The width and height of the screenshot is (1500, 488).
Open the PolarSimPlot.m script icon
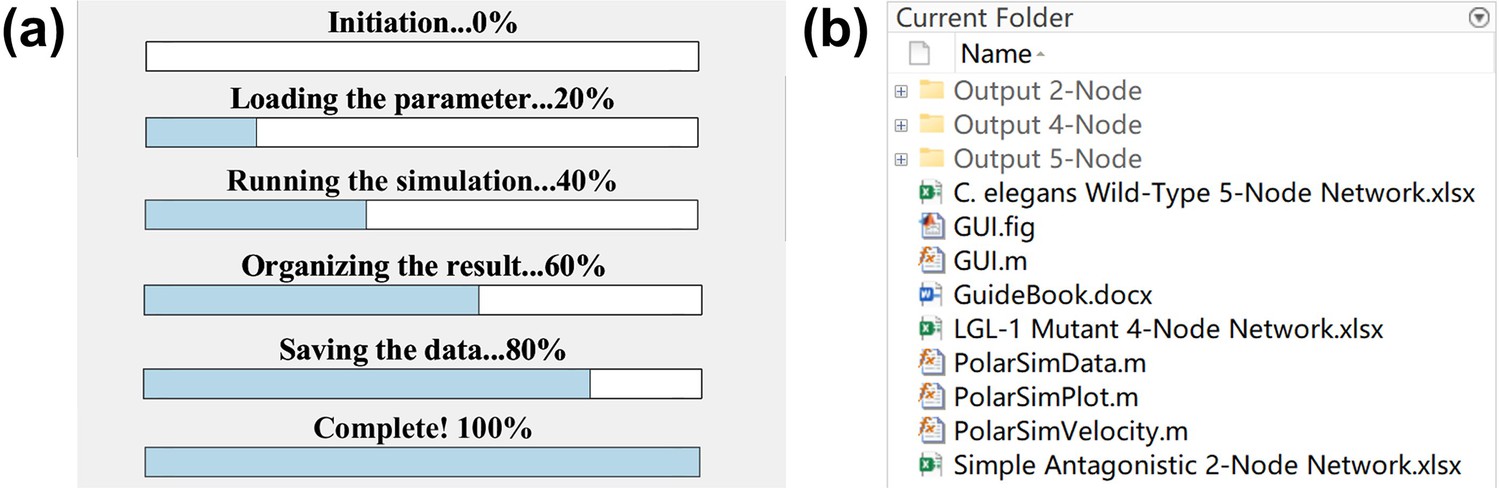(x=931, y=396)
